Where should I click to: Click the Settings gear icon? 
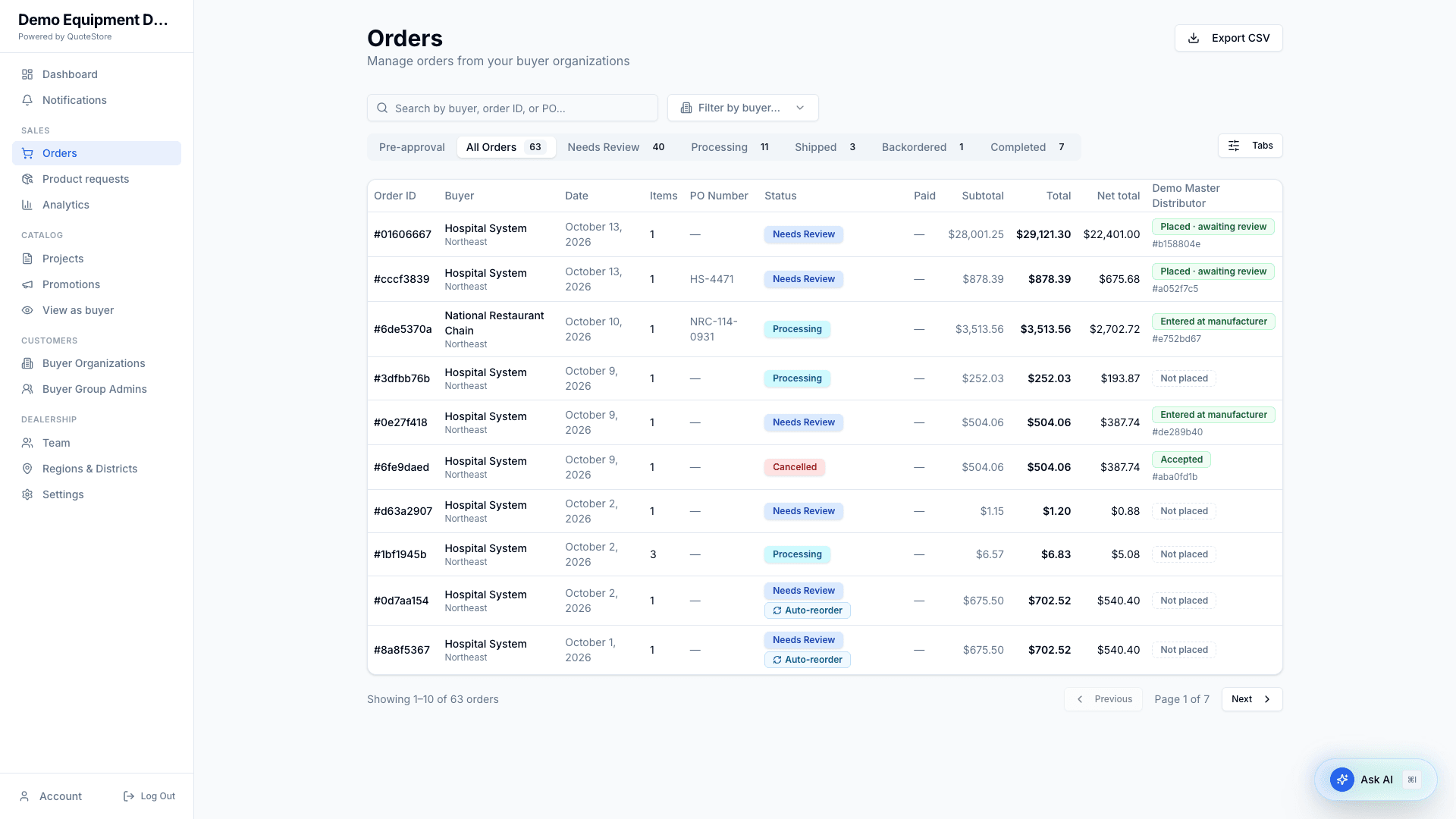point(27,494)
